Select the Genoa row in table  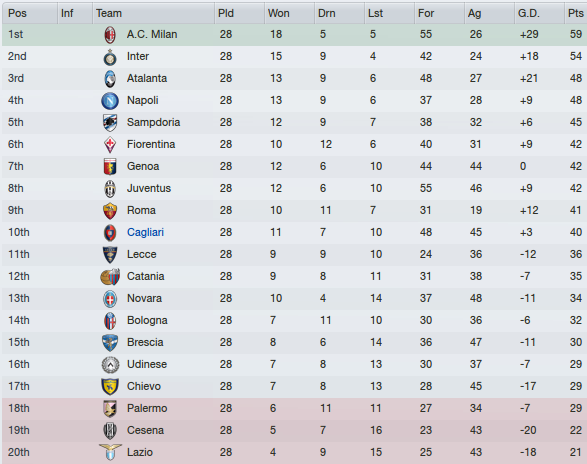point(294,167)
